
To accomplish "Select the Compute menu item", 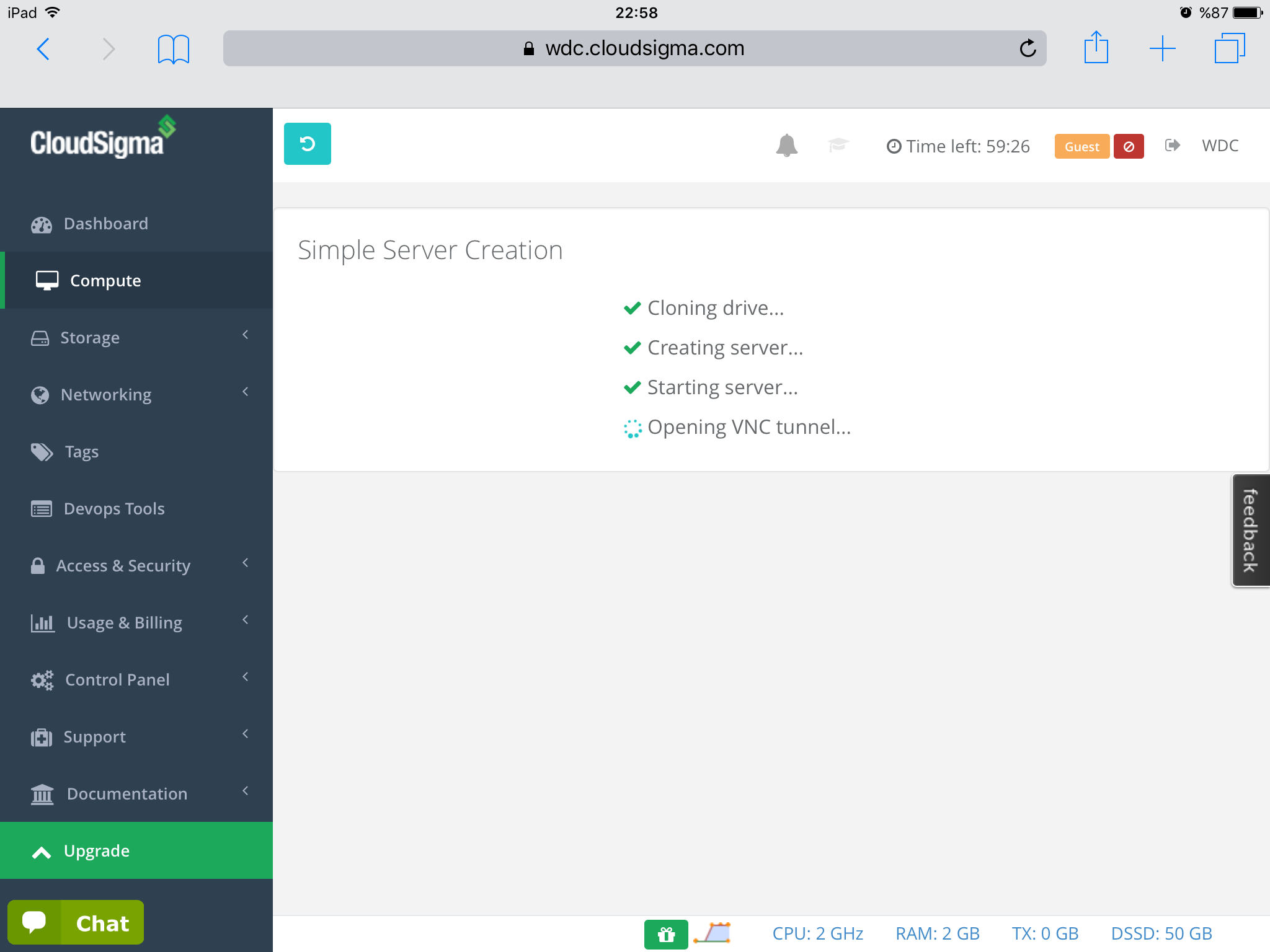I will coord(136,280).
